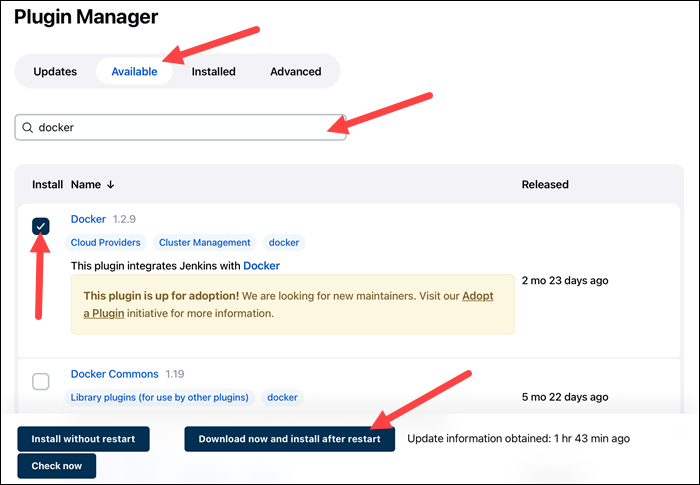This screenshot has height=485, width=700.
Task: Click the Released column header
Action: (545, 184)
